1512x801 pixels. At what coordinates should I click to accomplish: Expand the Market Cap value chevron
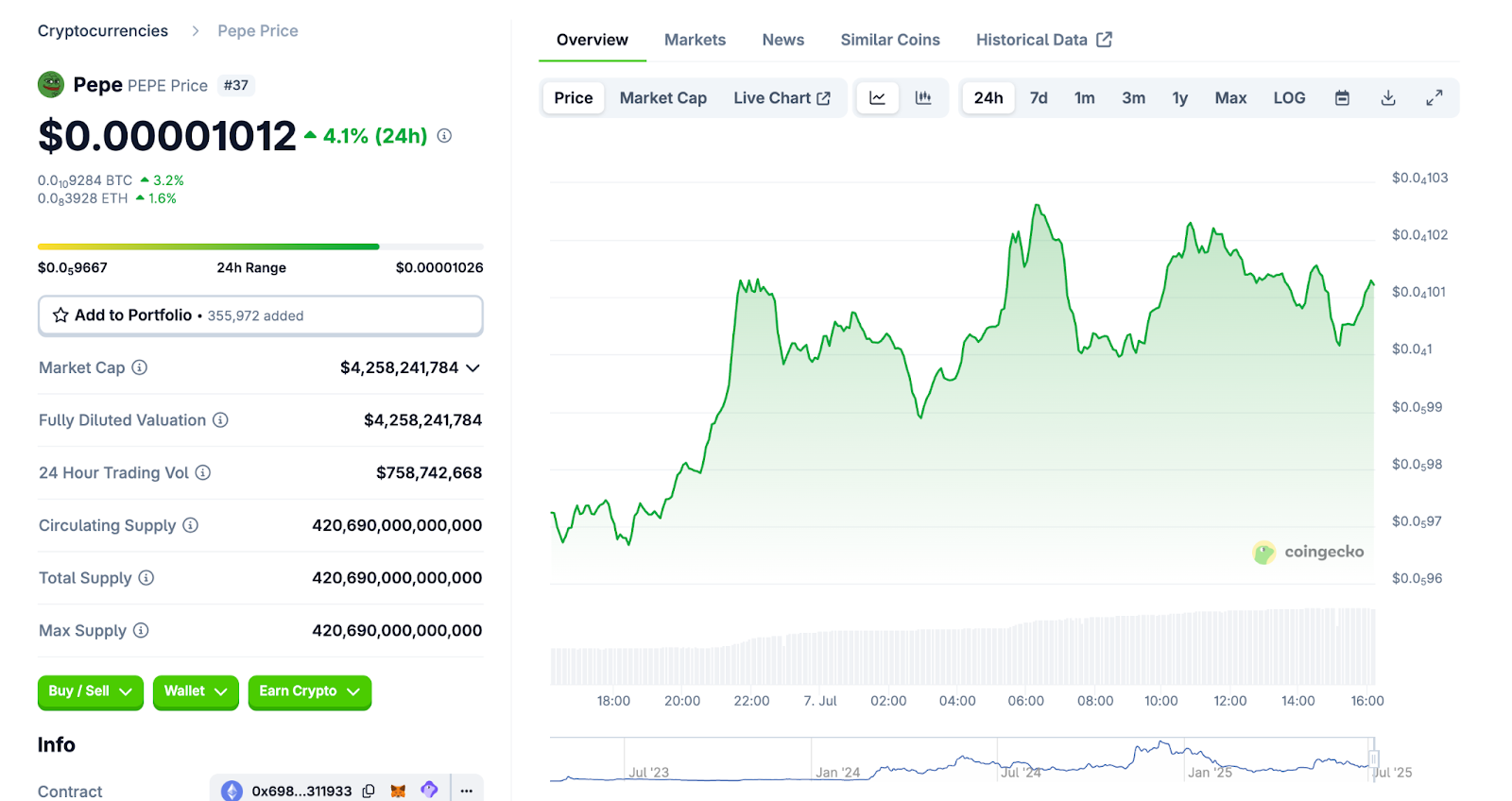473,367
